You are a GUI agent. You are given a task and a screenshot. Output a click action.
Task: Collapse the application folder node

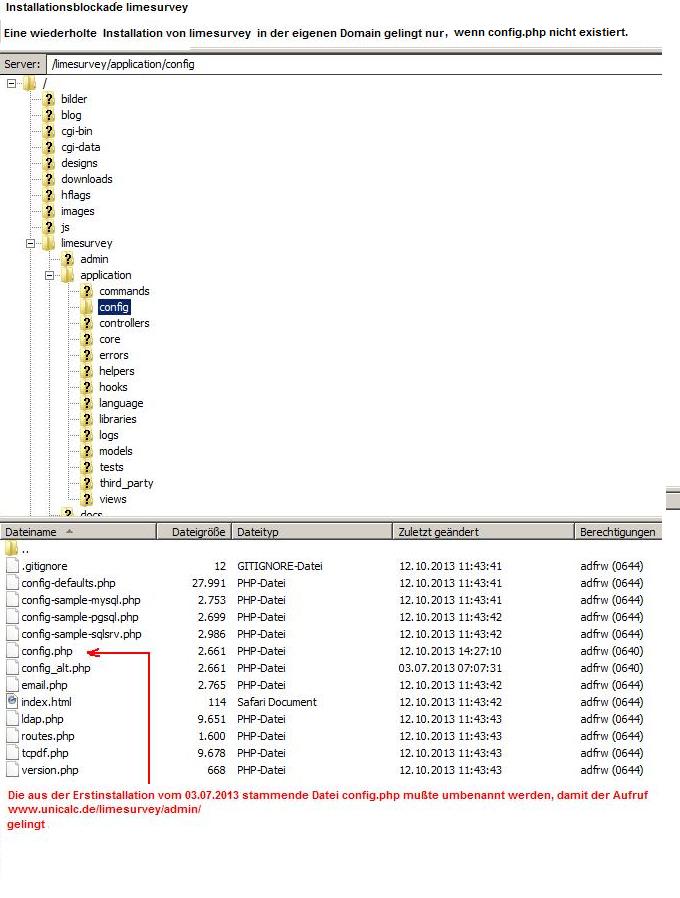[50, 275]
